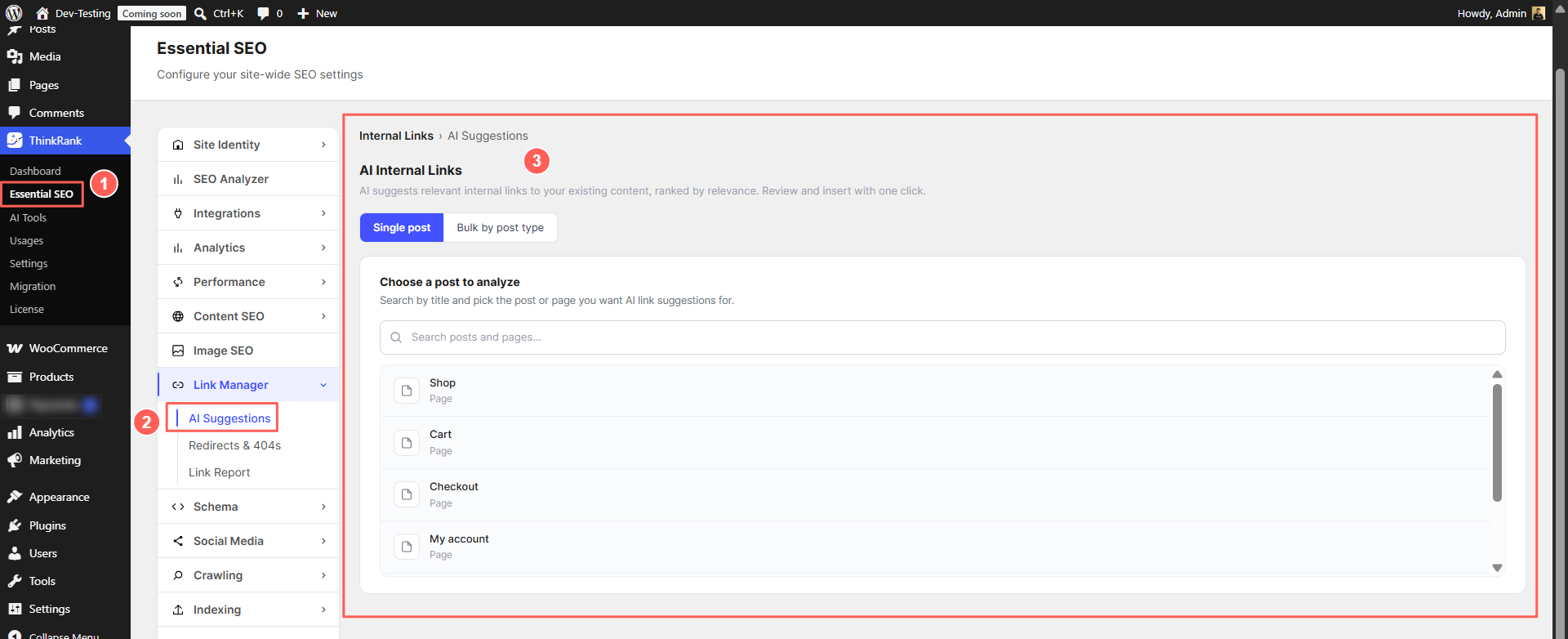Expand the Performance section chevron
The height and width of the screenshot is (639, 1568).
(x=323, y=282)
